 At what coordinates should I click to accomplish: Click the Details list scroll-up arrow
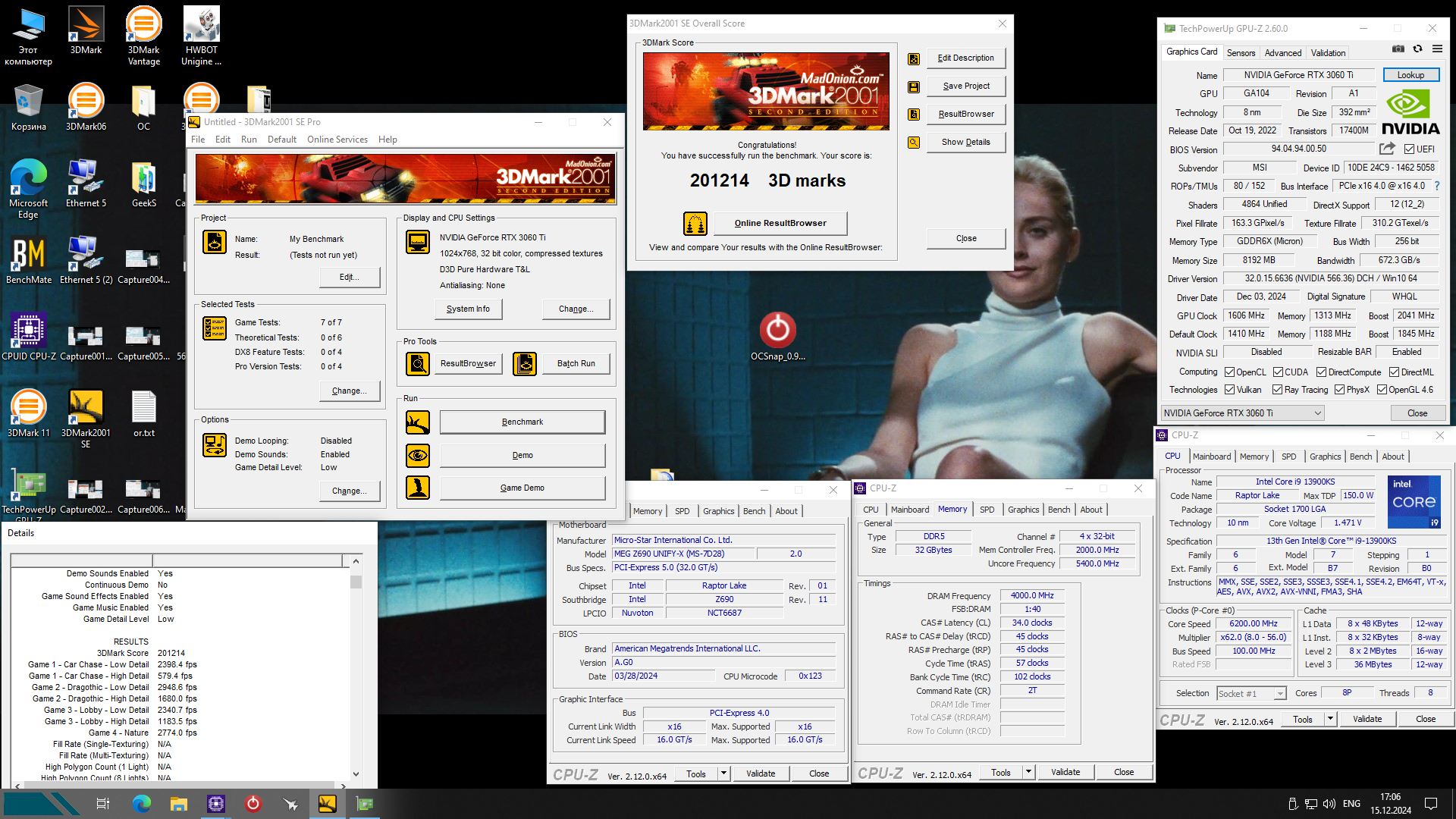pyautogui.click(x=356, y=561)
